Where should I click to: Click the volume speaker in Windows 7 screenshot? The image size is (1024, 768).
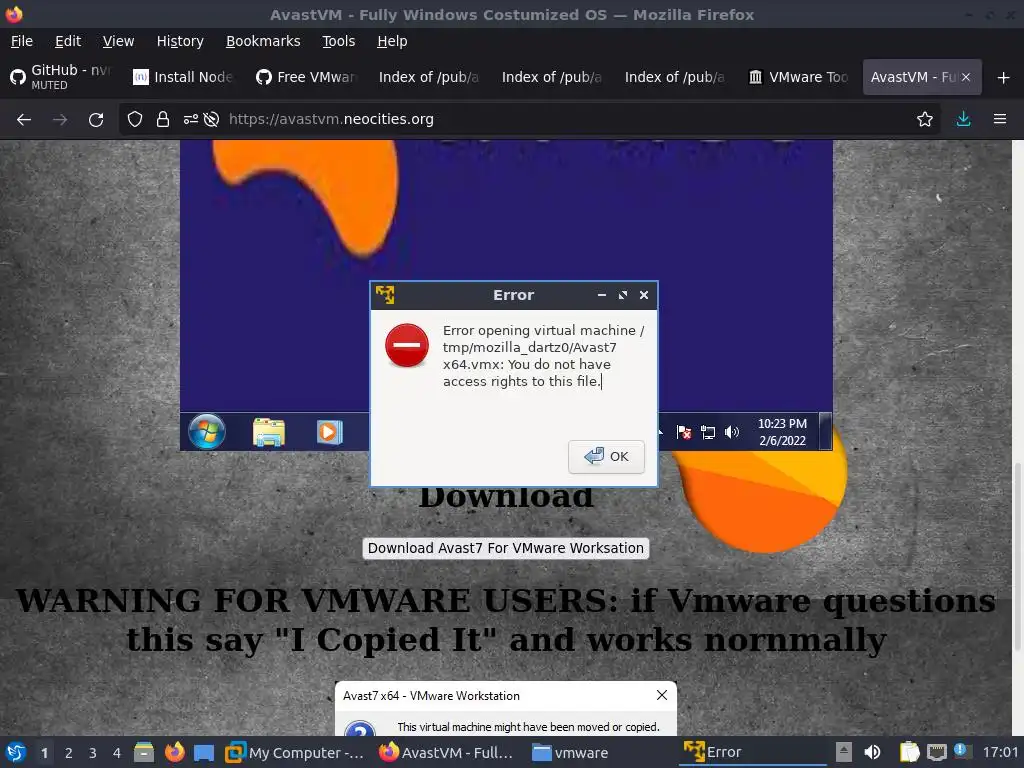point(732,432)
